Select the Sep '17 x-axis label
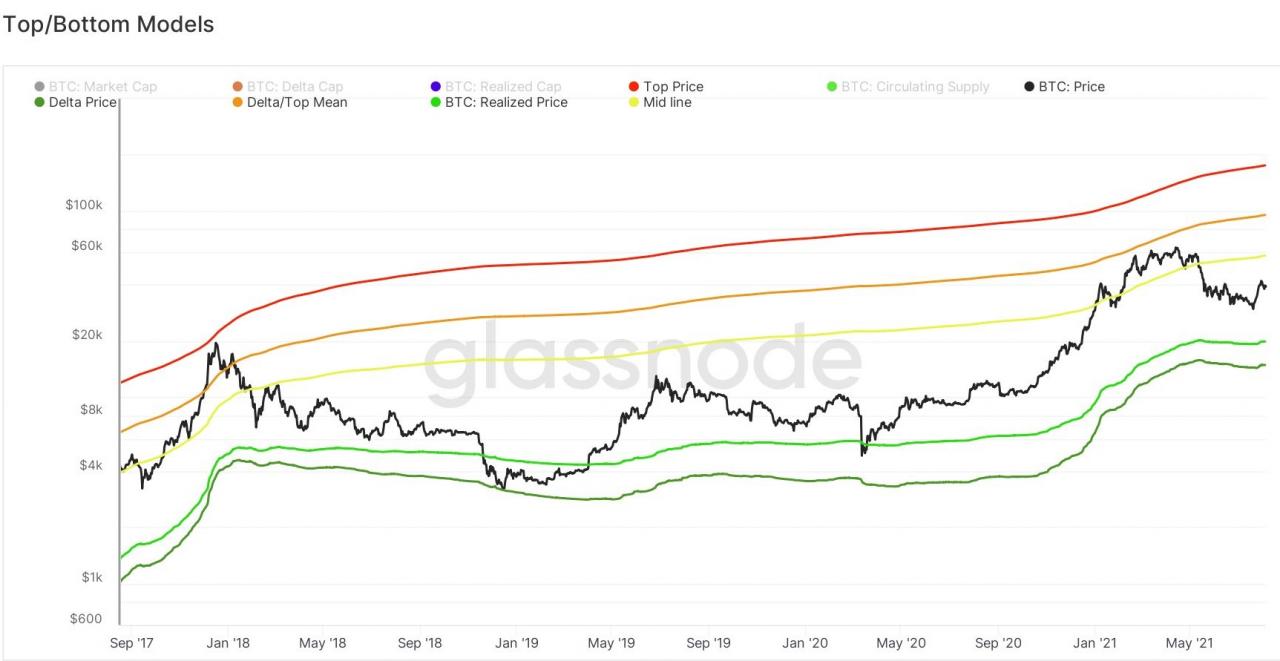Image resolution: width=1280 pixels, height=661 pixels. (x=130, y=644)
